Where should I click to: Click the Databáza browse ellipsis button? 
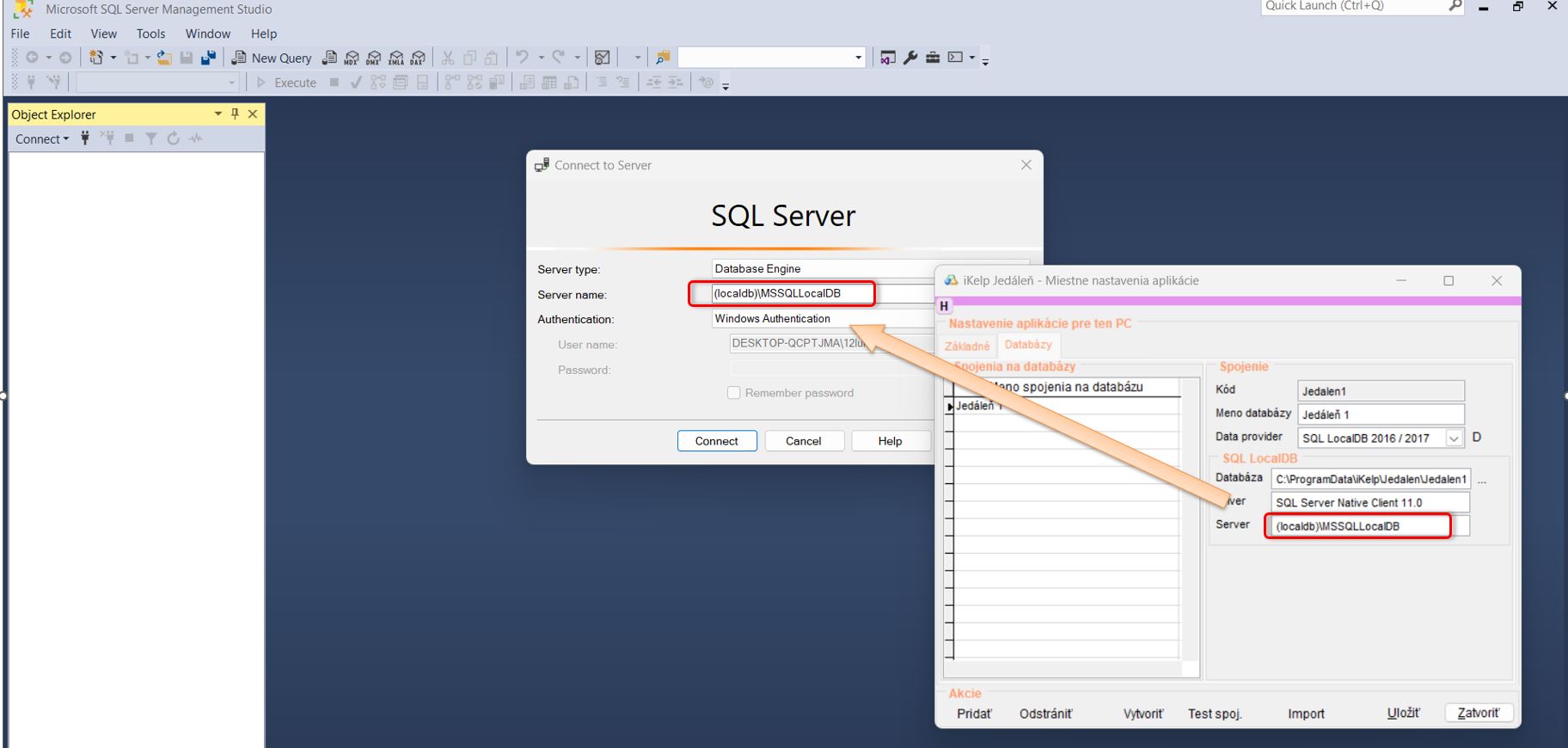(x=1481, y=480)
